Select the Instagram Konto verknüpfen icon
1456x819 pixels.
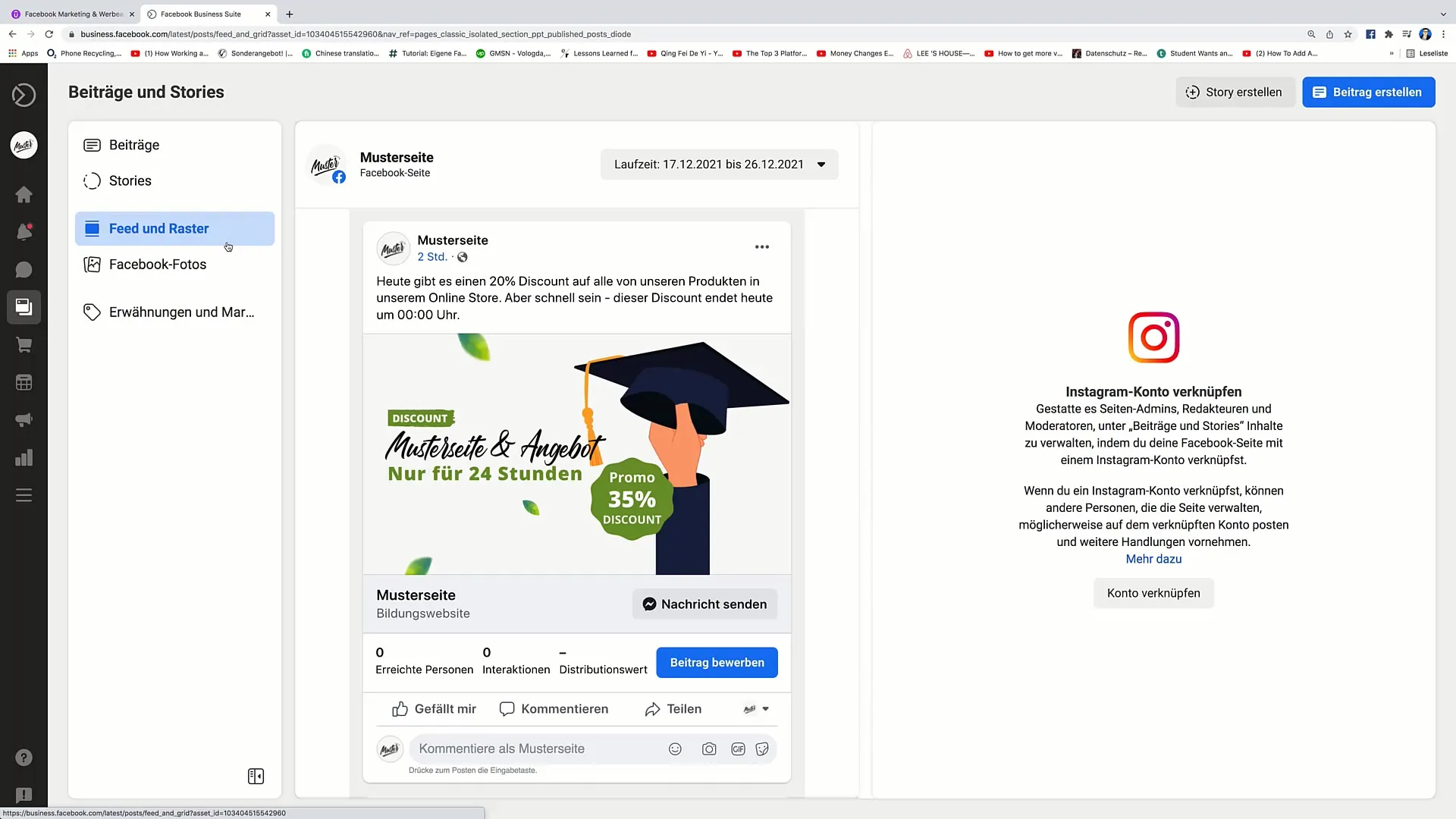[1153, 337]
